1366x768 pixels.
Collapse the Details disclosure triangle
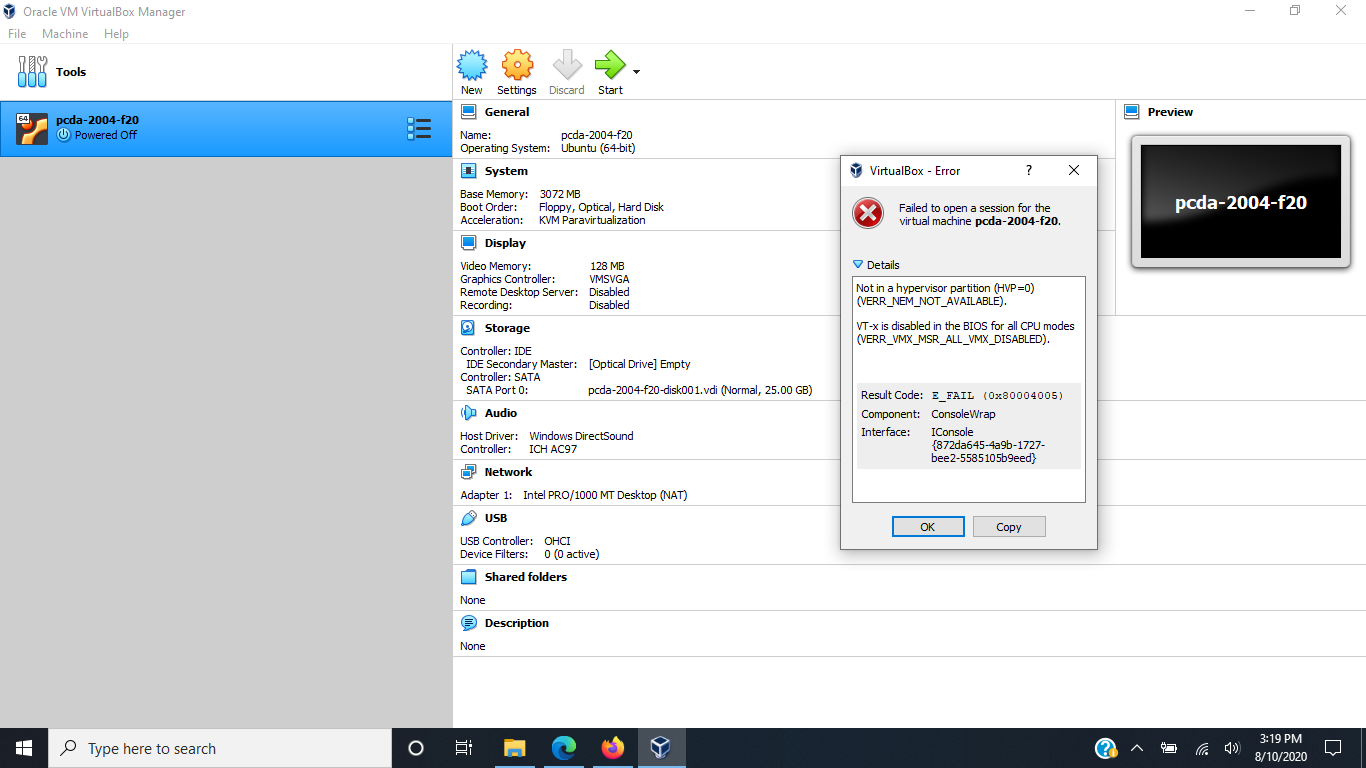857,265
